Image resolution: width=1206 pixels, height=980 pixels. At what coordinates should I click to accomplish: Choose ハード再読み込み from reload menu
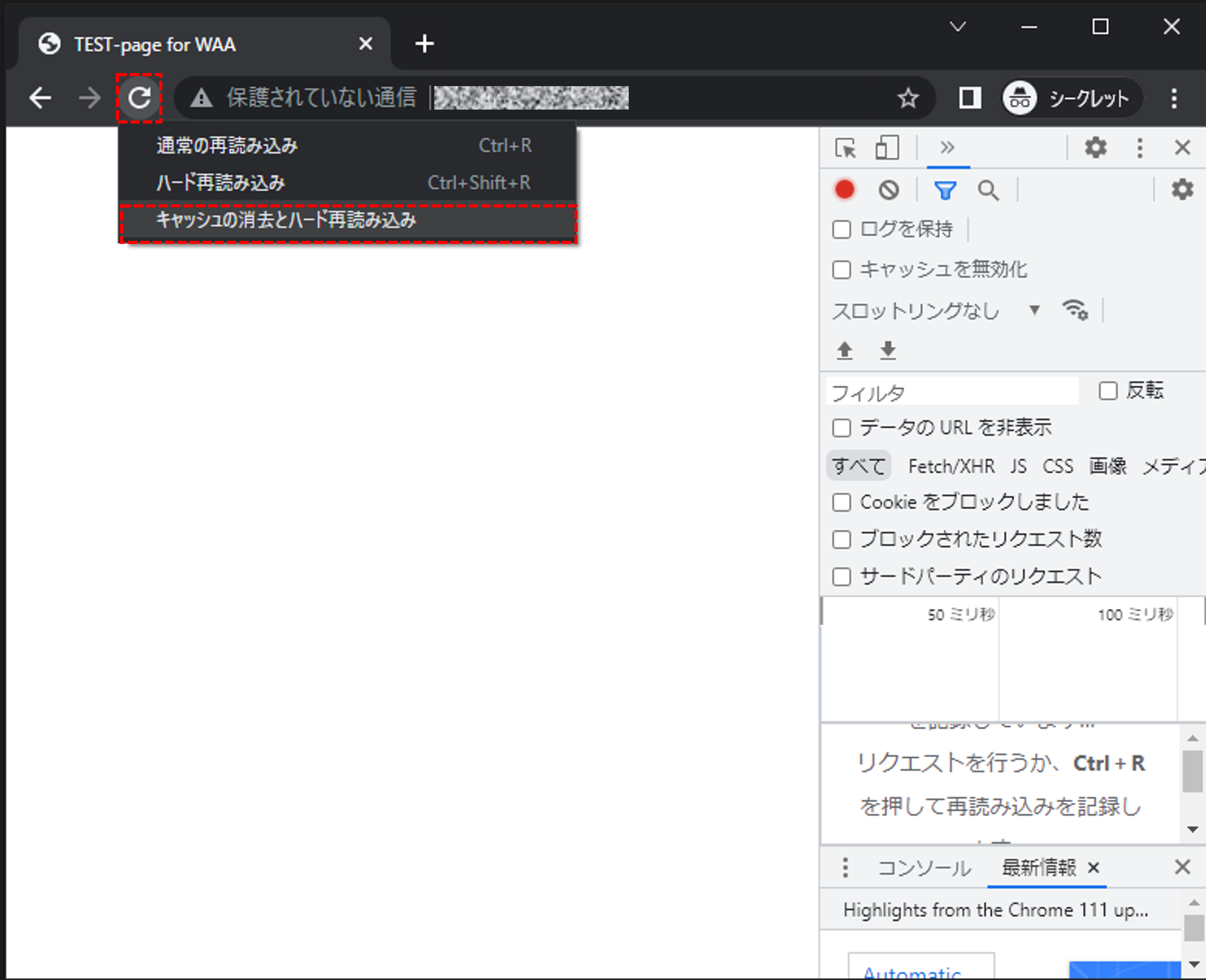pyautogui.click(x=348, y=182)
